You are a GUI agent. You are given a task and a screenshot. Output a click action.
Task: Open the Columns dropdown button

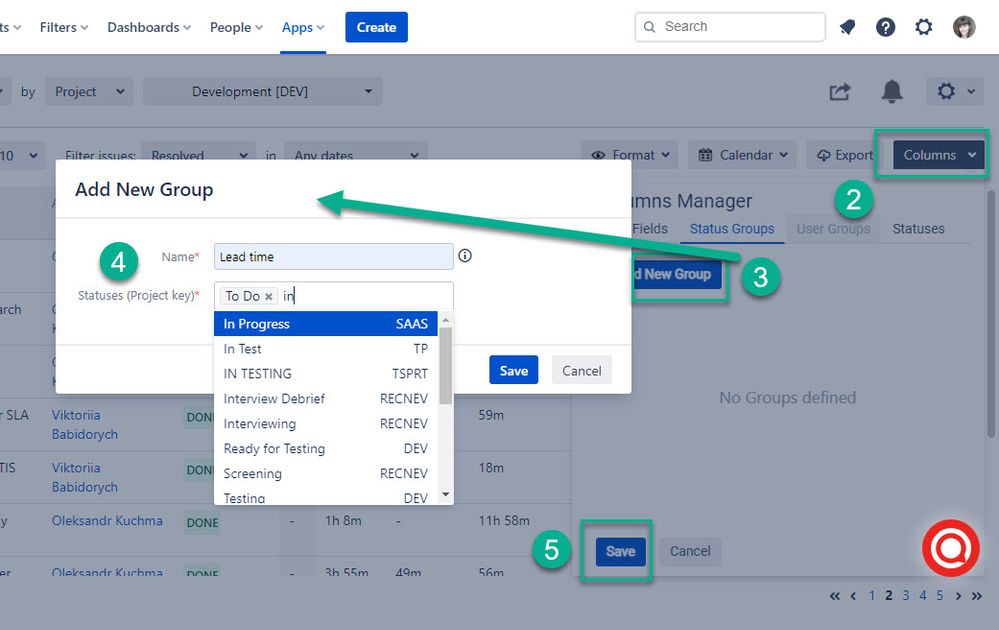pyautogui.click(x=938, y=155)
